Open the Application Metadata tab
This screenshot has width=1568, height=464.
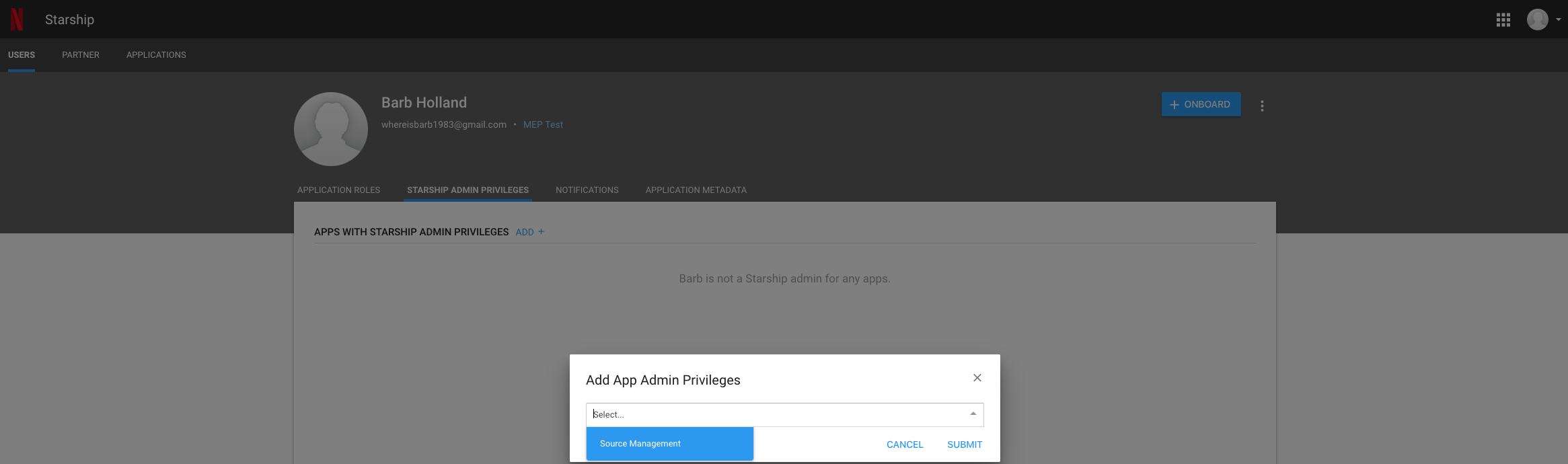pyautogui.click(x=696, y=190)
